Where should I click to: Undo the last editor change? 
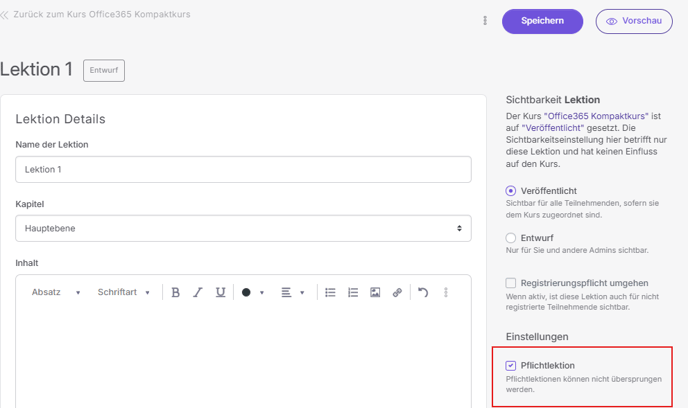[x=423, y=292]
